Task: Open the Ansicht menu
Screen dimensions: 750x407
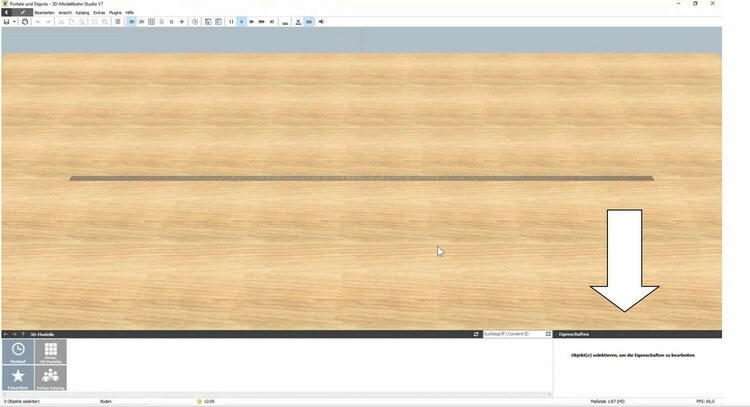Action: pos(65,12)
